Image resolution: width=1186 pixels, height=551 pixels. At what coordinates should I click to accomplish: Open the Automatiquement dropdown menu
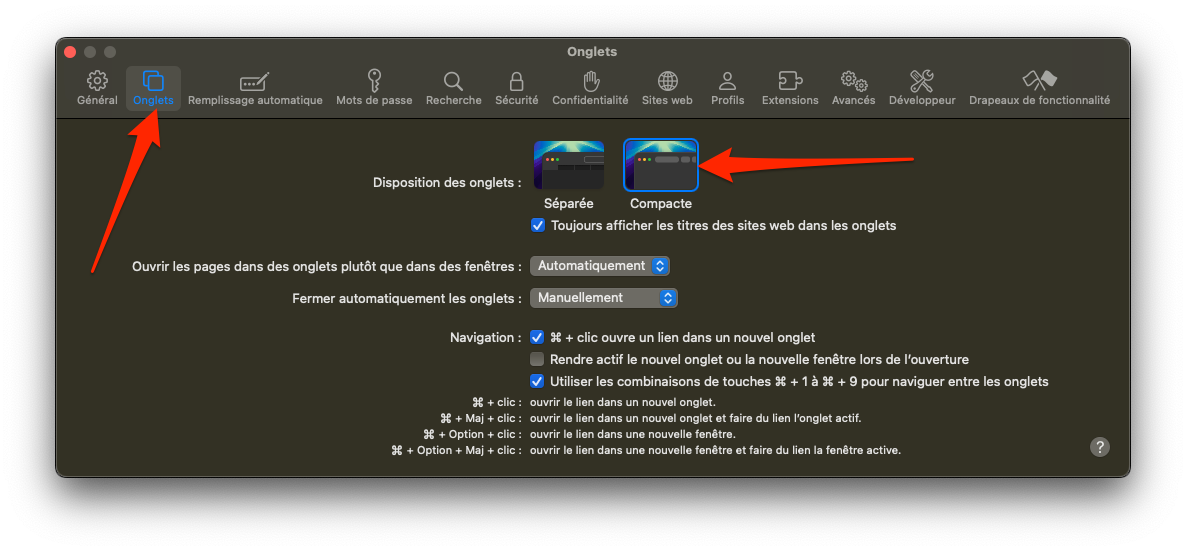point(600,266)
